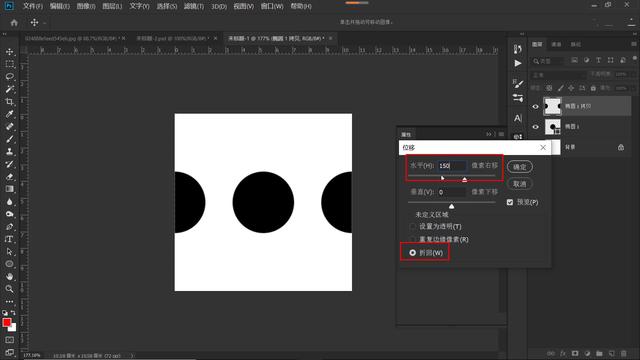The image size is (640, 360).
Task: Select the Wrap Around (W) radio option
Action: pos(413,253)
